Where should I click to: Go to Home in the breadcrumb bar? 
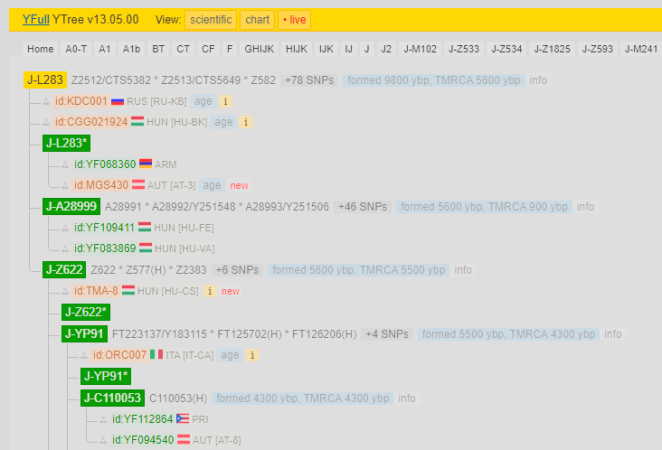40,49
